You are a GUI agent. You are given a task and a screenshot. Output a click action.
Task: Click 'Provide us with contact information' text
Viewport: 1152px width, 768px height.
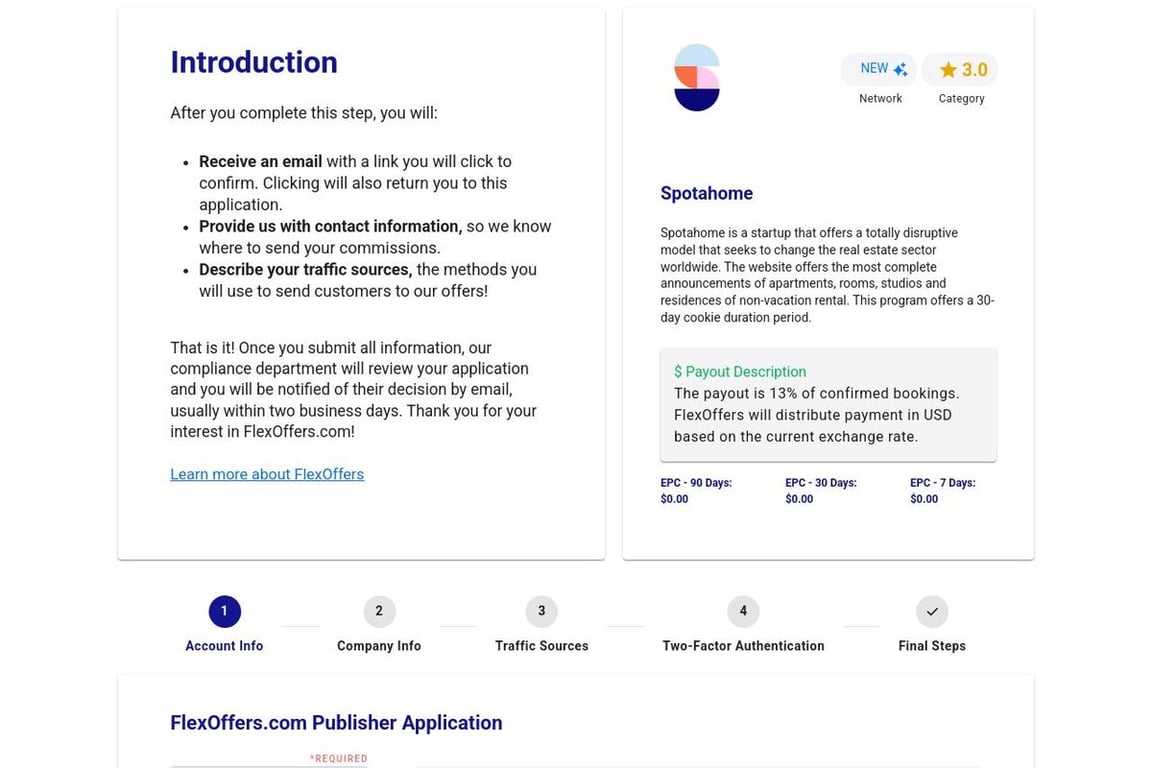click(331, 226)
